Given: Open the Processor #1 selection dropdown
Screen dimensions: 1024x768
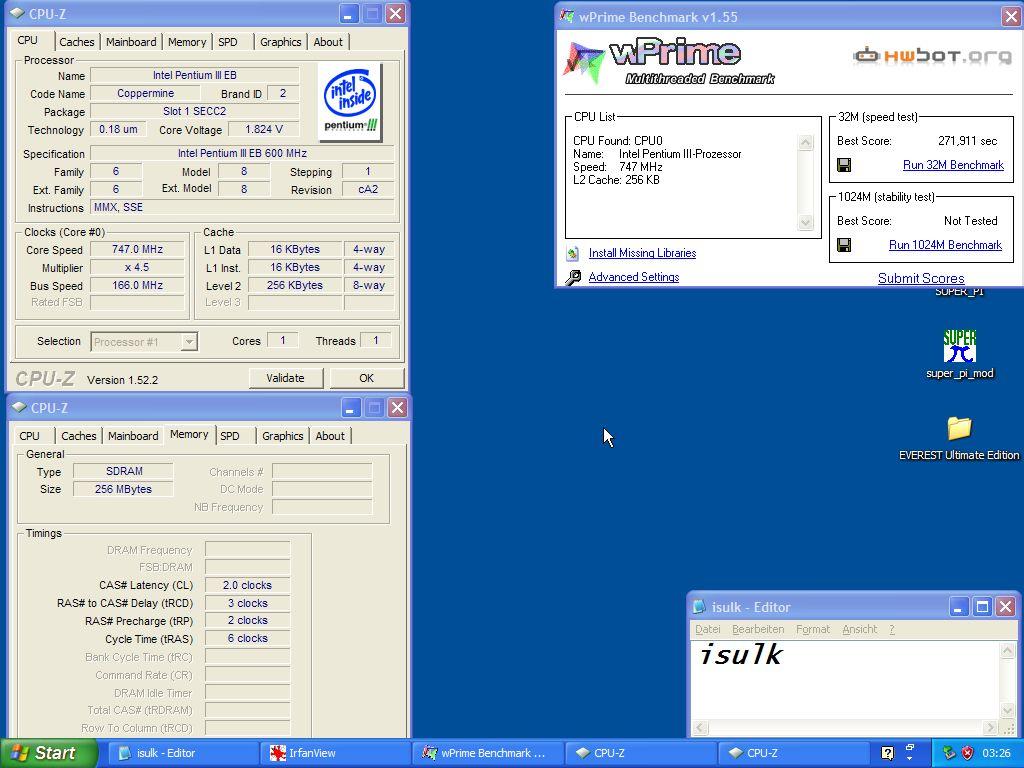Looking at the screenshot, I should click(189, 342).
